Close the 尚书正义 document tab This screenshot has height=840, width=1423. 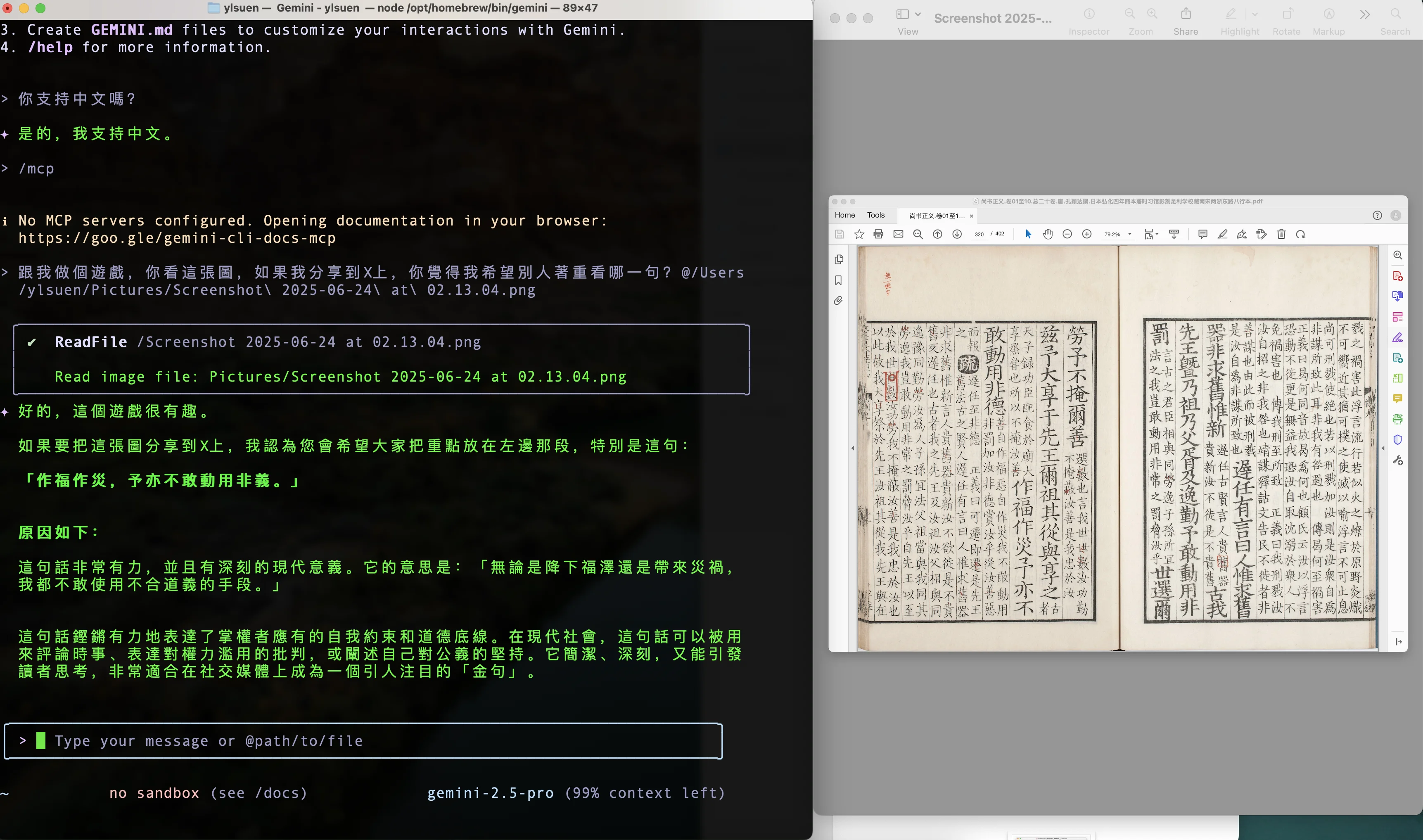pos(971,216)
